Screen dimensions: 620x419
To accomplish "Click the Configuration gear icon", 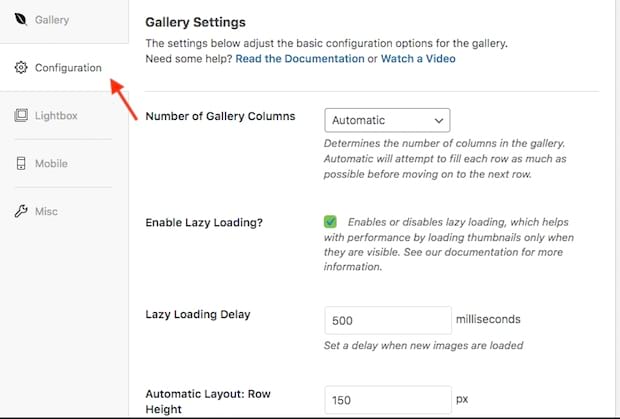I will pyautogui.click(x=21, y=68).
